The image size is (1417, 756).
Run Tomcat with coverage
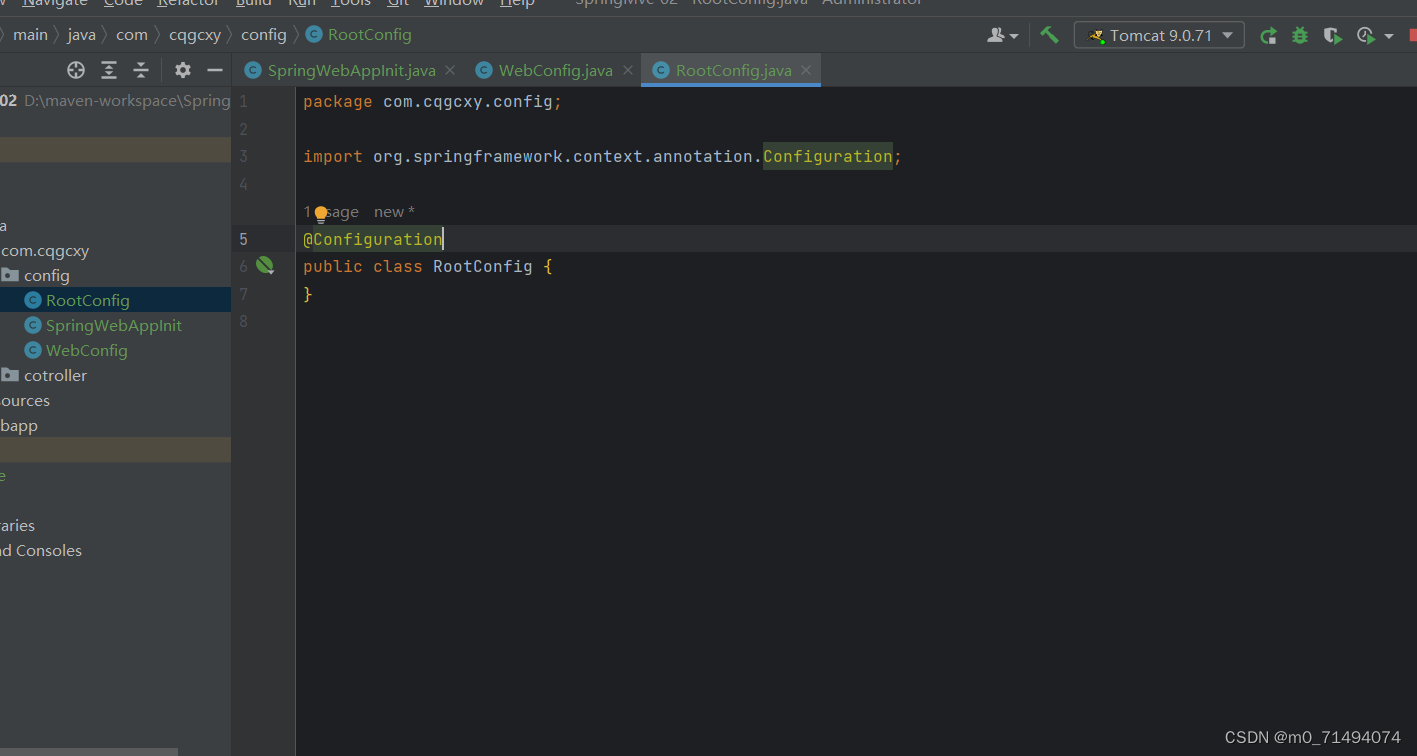click(1332, 36)
